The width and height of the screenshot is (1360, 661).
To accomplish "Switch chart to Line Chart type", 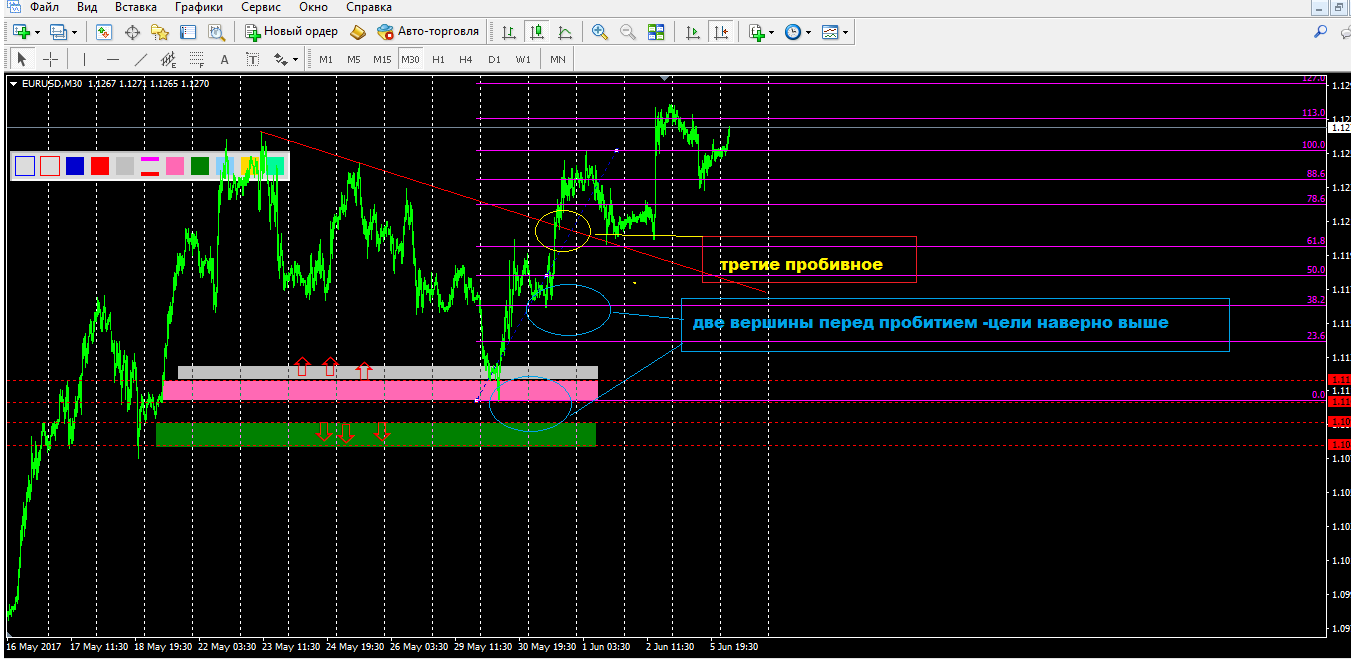I will tap(566, 32).
